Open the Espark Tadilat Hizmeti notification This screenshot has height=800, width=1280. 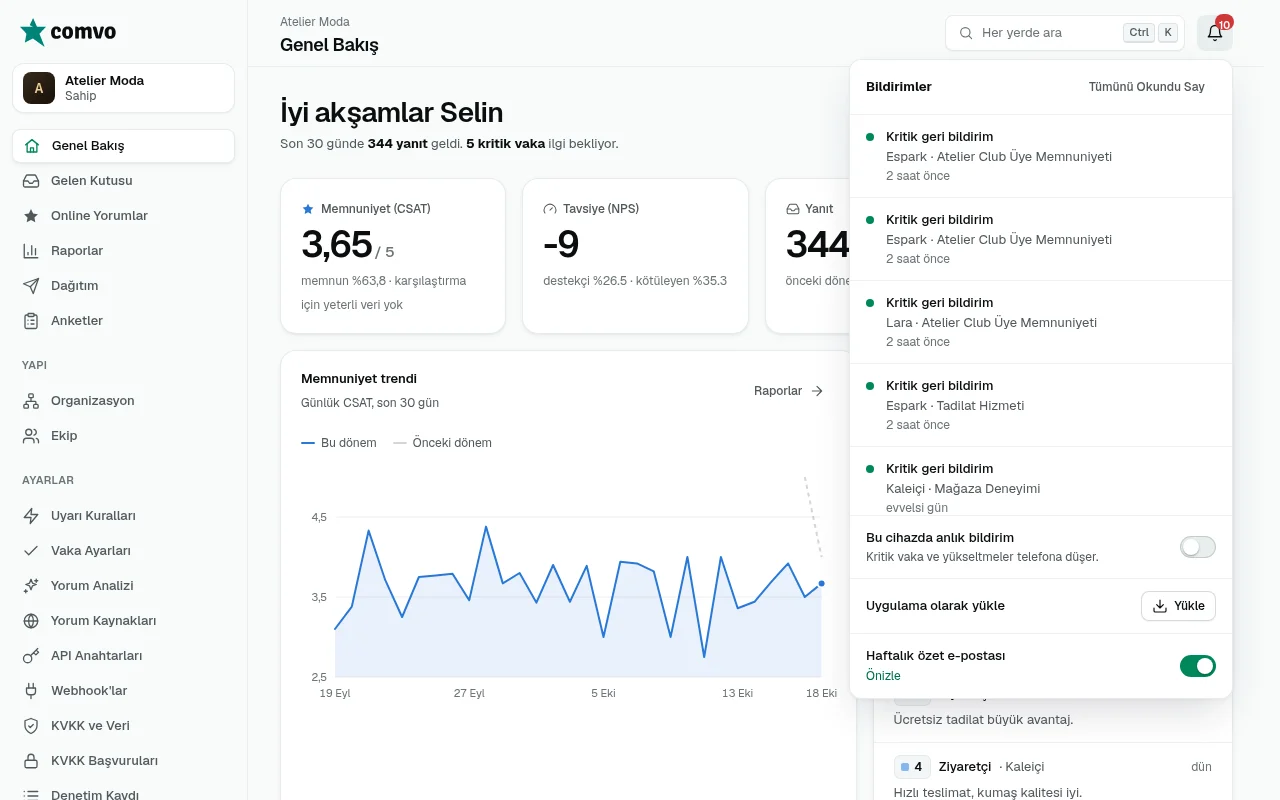pos(1040,405)
